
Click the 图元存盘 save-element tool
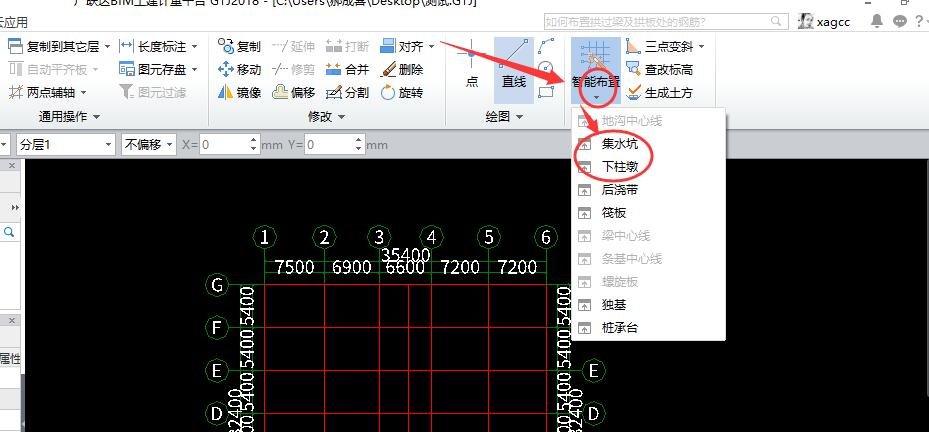coord(158,69)
